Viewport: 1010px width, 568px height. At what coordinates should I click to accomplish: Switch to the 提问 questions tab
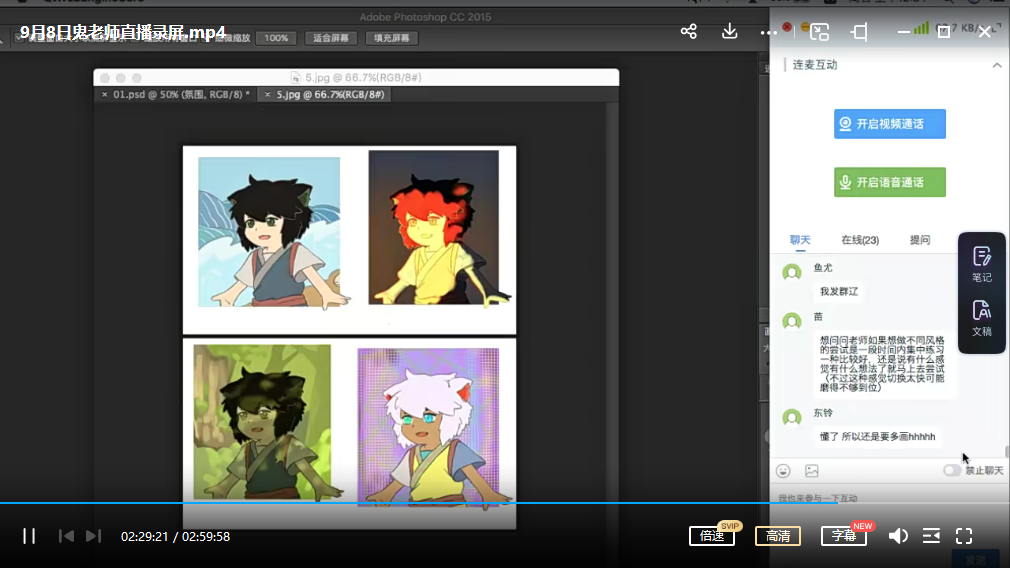[920, 240]
